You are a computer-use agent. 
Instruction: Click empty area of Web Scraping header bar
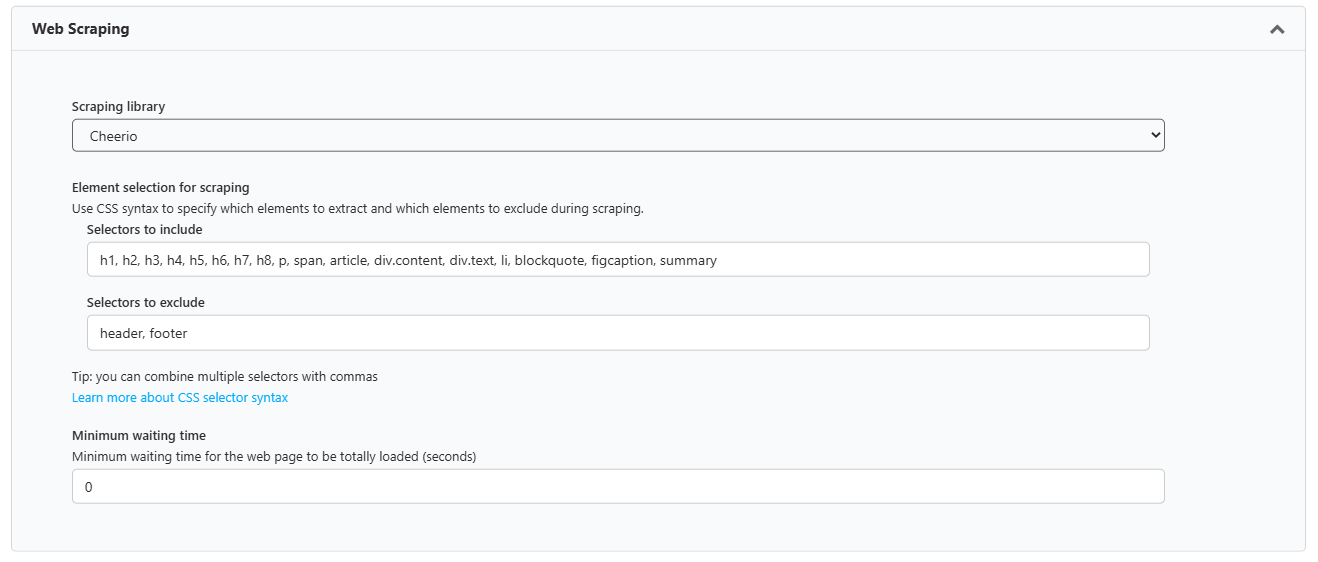click(x=700, y=29)
